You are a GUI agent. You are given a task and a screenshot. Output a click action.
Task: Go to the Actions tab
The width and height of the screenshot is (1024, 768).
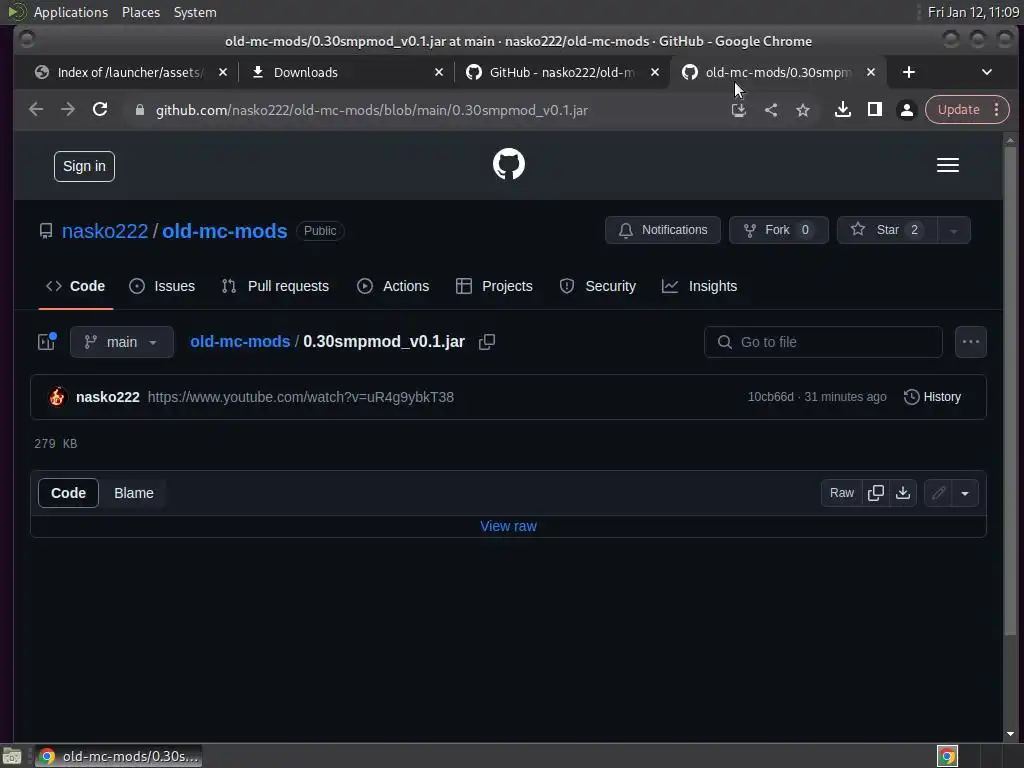point(393,286)
